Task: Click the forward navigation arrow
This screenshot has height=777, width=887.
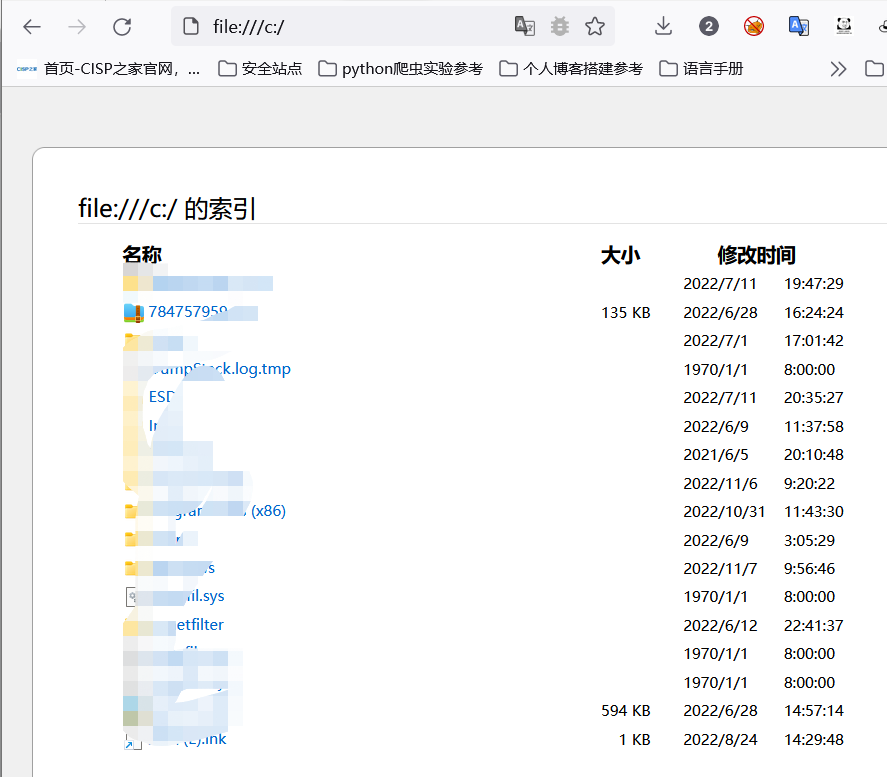Action: (x=77, y=27)
